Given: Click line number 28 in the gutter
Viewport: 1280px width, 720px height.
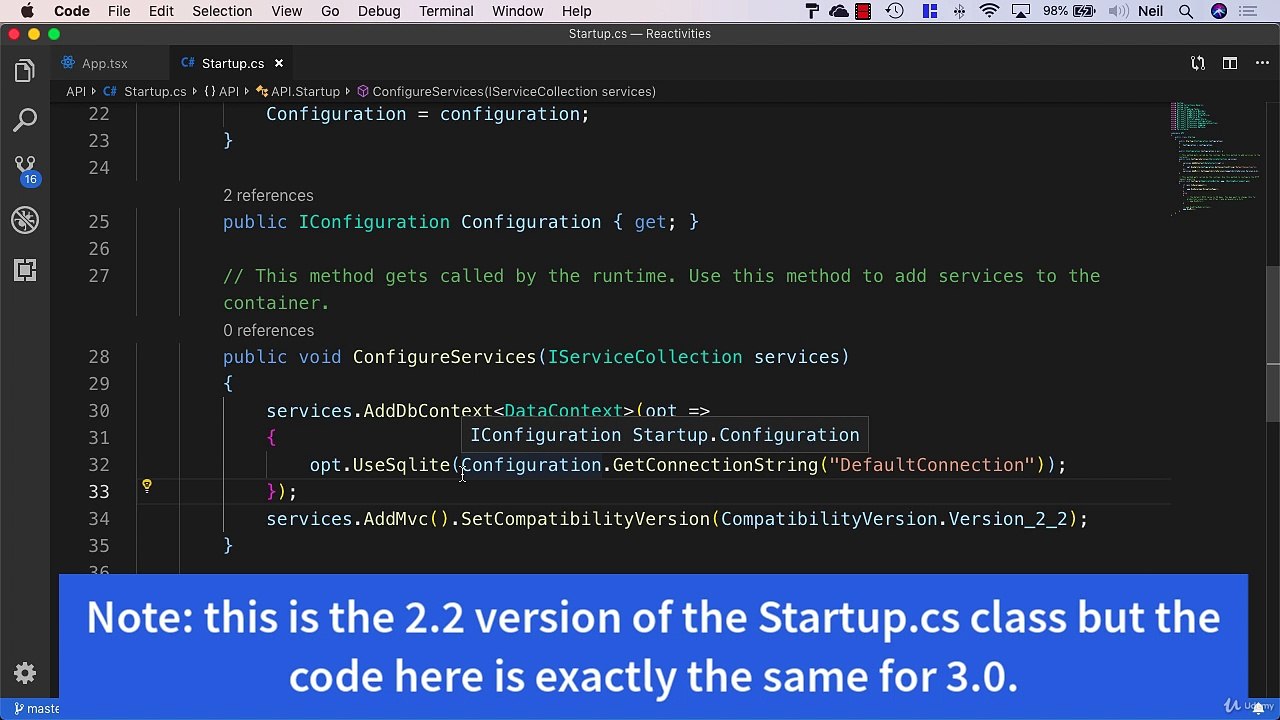Looking at the screenshot, I should point(99,357).
